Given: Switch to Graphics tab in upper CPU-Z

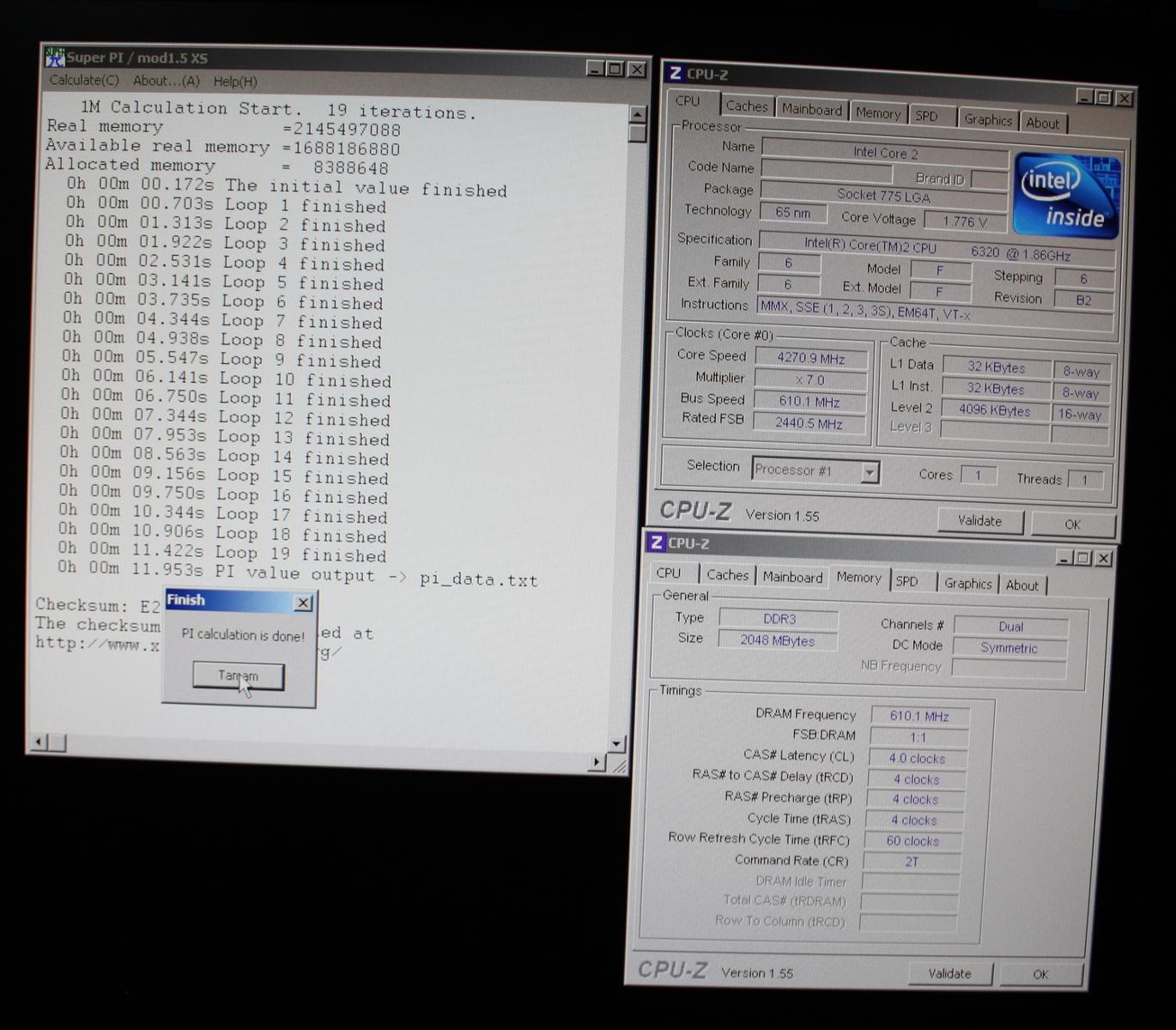Looking at the screenshot, I should tap(987, 119).
